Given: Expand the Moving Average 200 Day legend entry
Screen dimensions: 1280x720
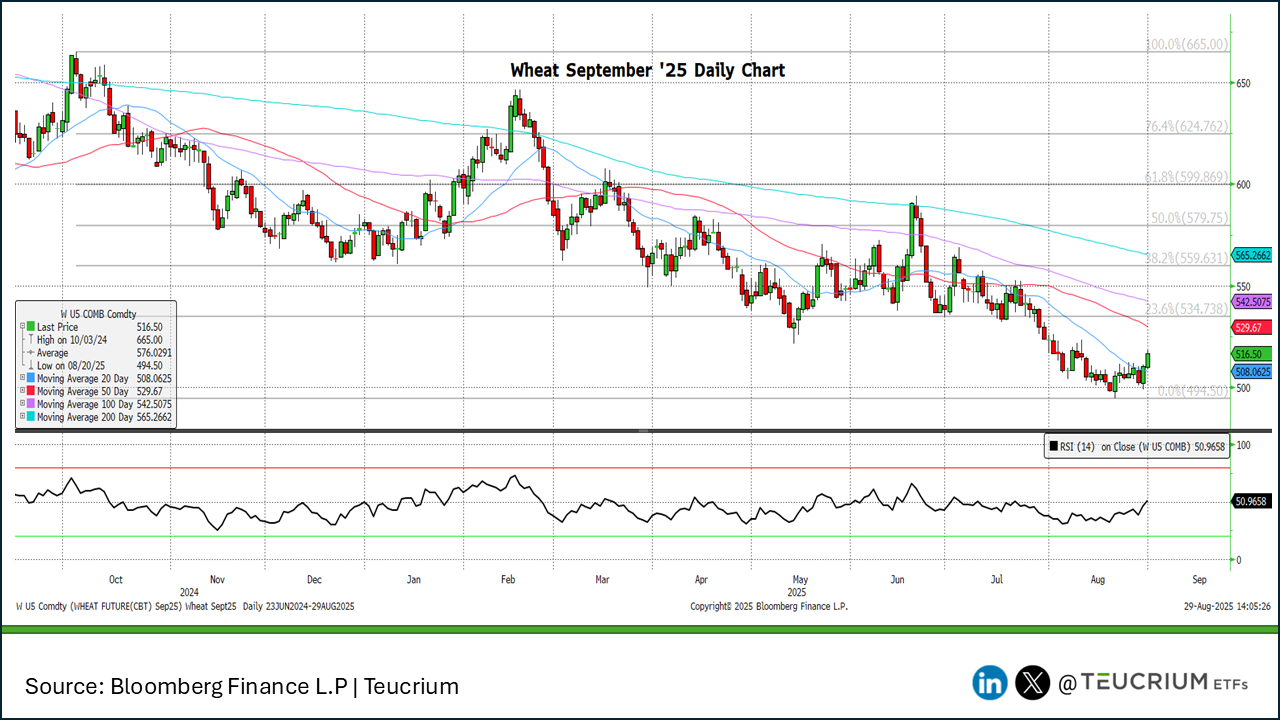Looking at the screenshot, I should (x=22, y=417).
